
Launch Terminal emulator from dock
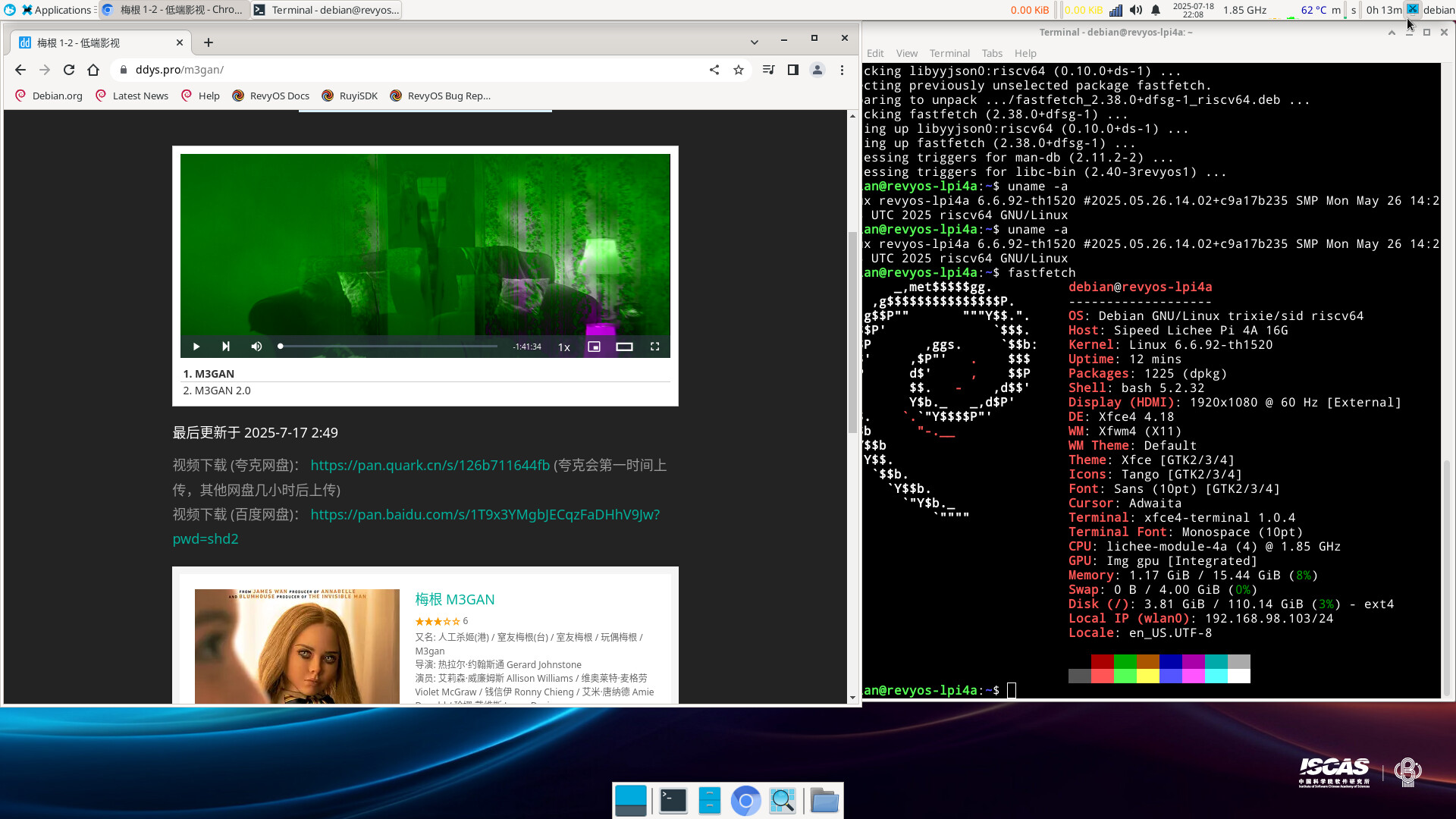(x=673, y=801)
